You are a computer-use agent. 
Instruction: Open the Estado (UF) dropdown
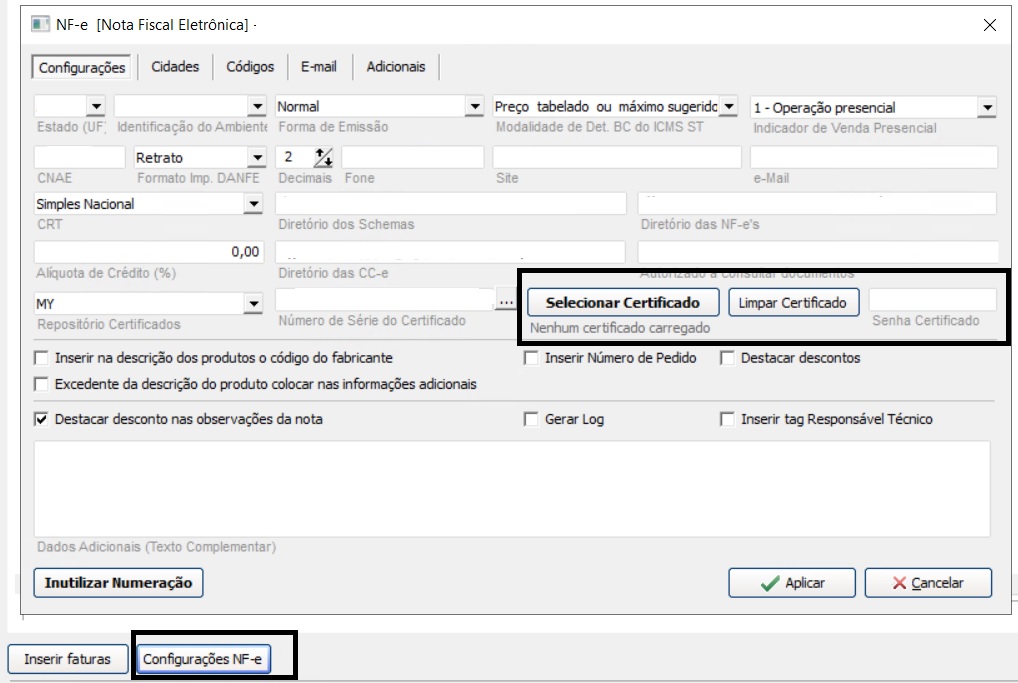pos(95,106)
